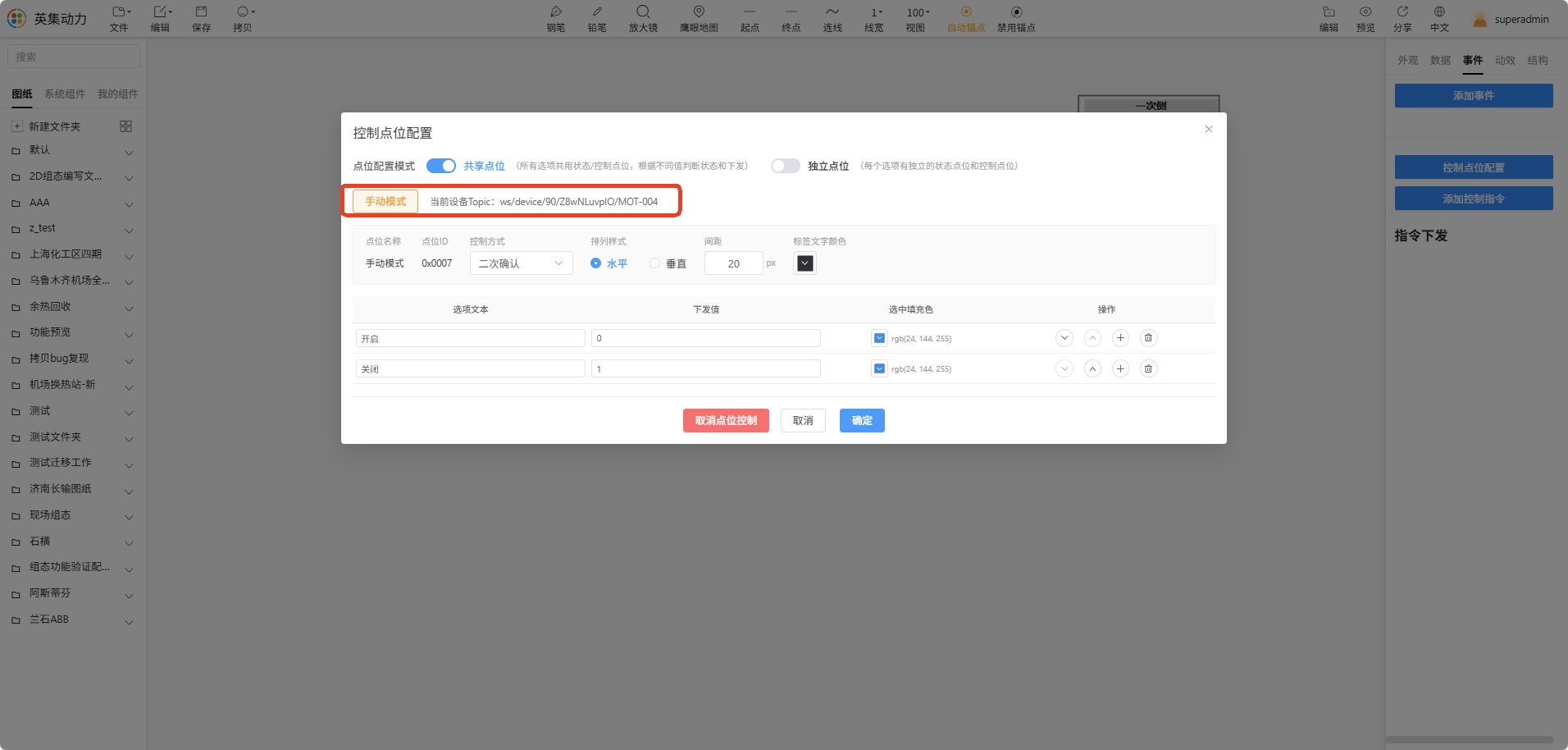Open the 编辑 edit menu in left toolbar
Image resolution: width=1568 pixels, height=750 pixels.
(161, 19)
